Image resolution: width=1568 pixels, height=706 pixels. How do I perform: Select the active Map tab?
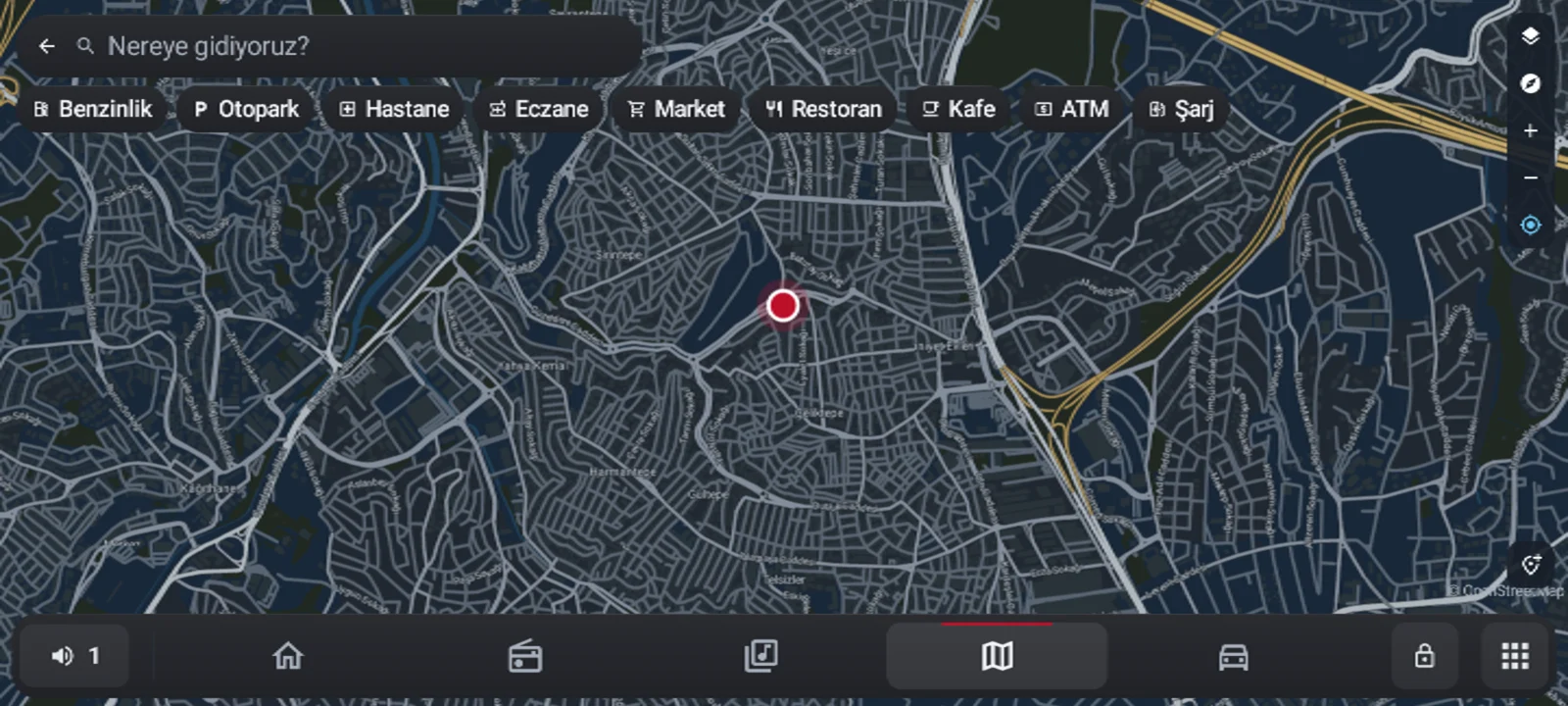(998, 656)
